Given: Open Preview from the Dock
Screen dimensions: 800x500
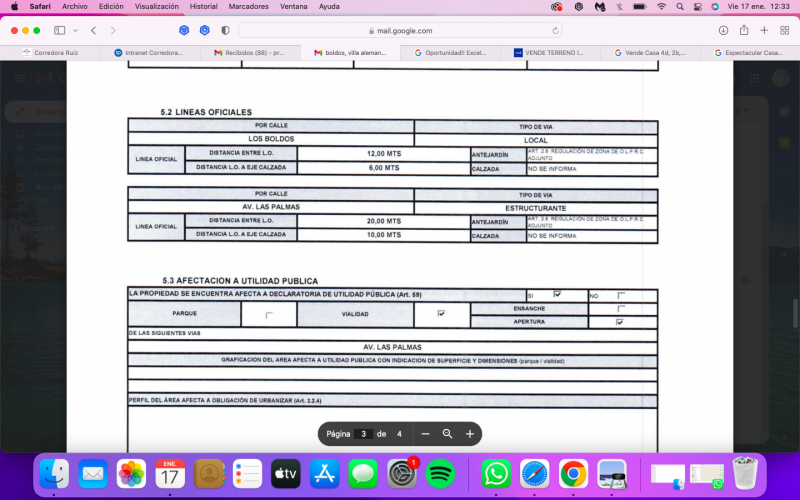Looking at the screenshot, I should click(x=612, y=474).
